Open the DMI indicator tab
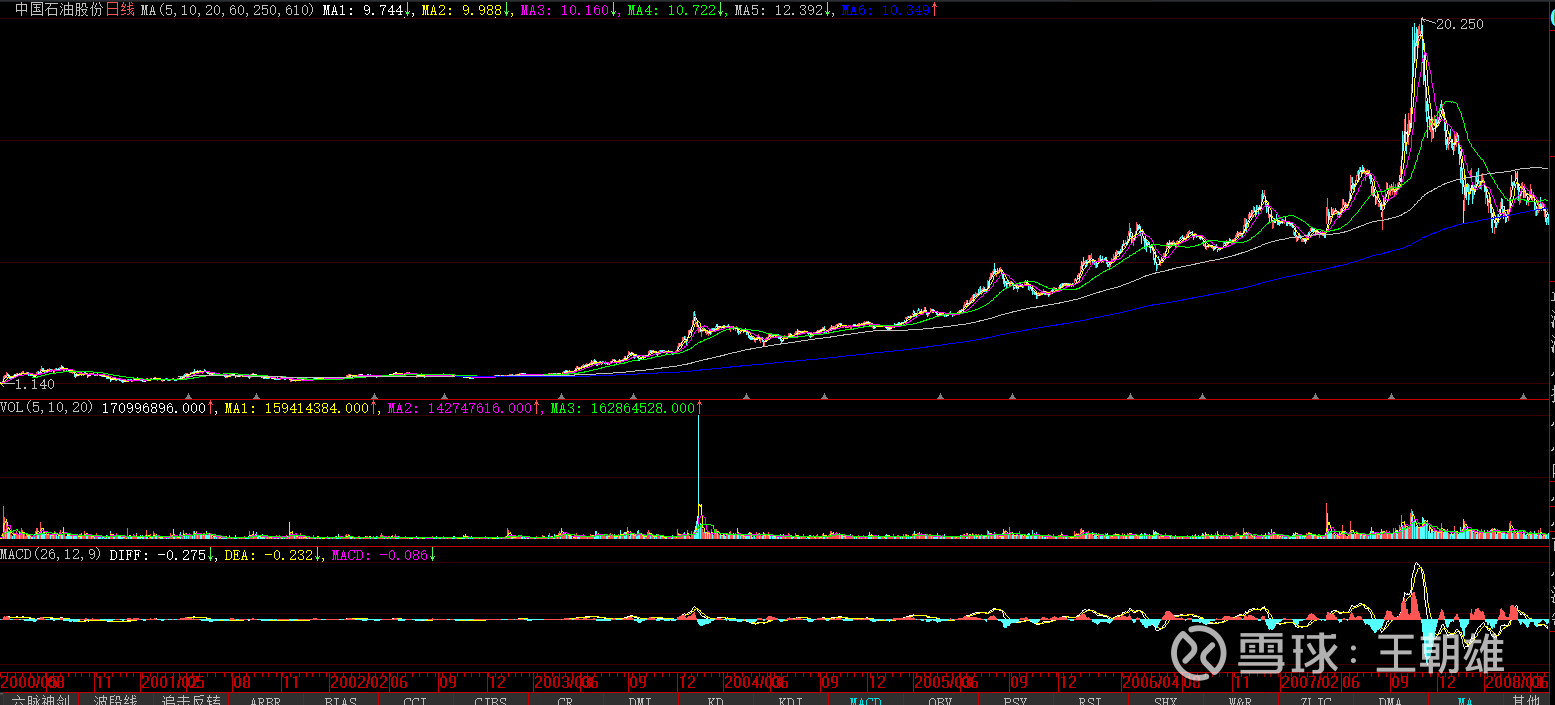 click(641, 701)
